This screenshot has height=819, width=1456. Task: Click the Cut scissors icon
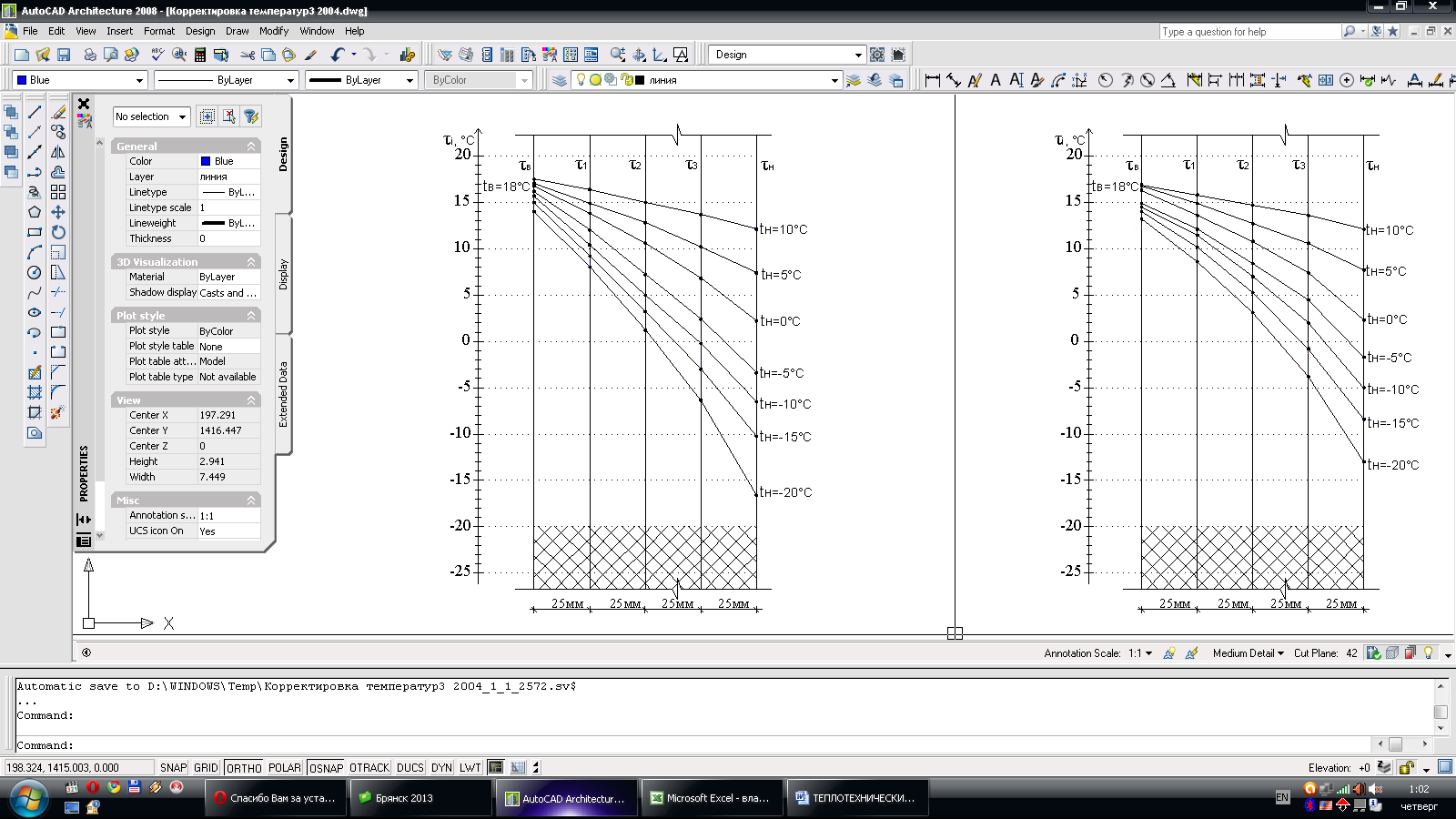coord(248,55)
